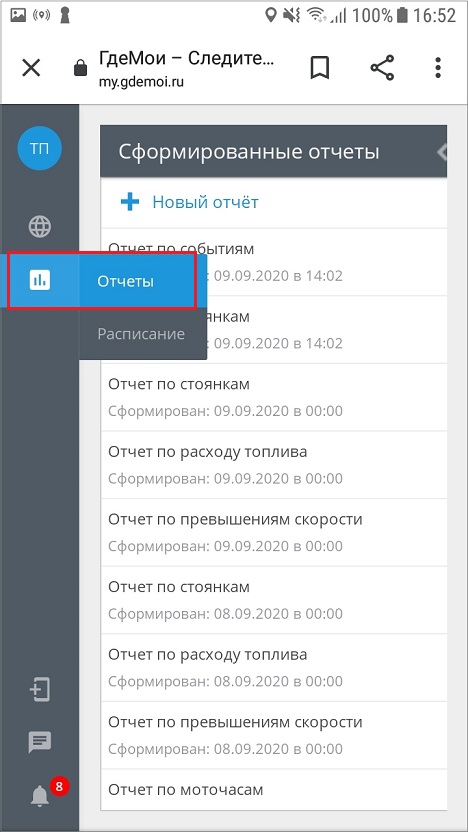This screenshot has width=468, height=832.
Task: Select the reports bar chart sidebar icon
Action: click(x=40, y=279)
